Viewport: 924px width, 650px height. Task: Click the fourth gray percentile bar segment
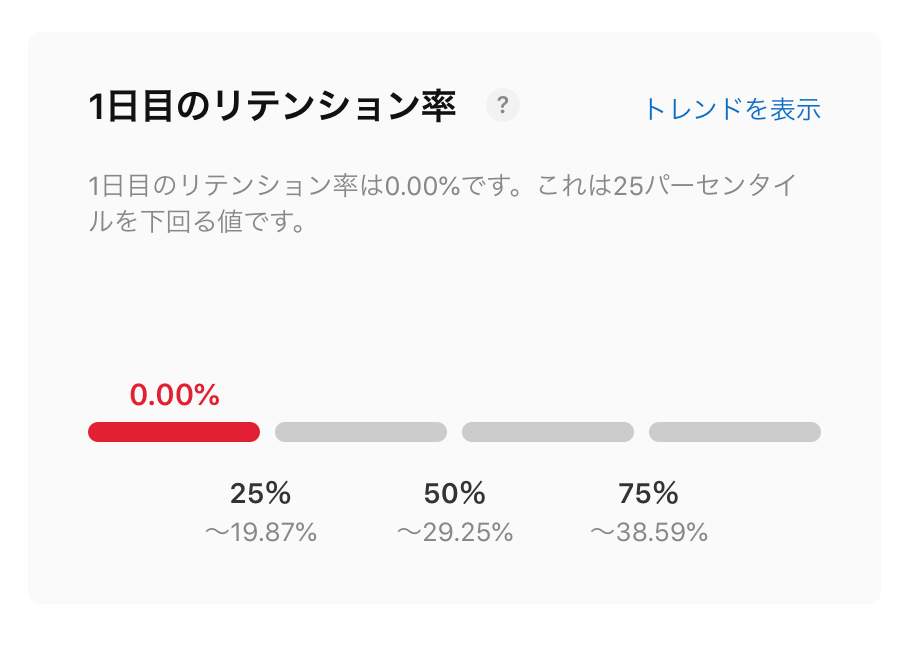735,432
